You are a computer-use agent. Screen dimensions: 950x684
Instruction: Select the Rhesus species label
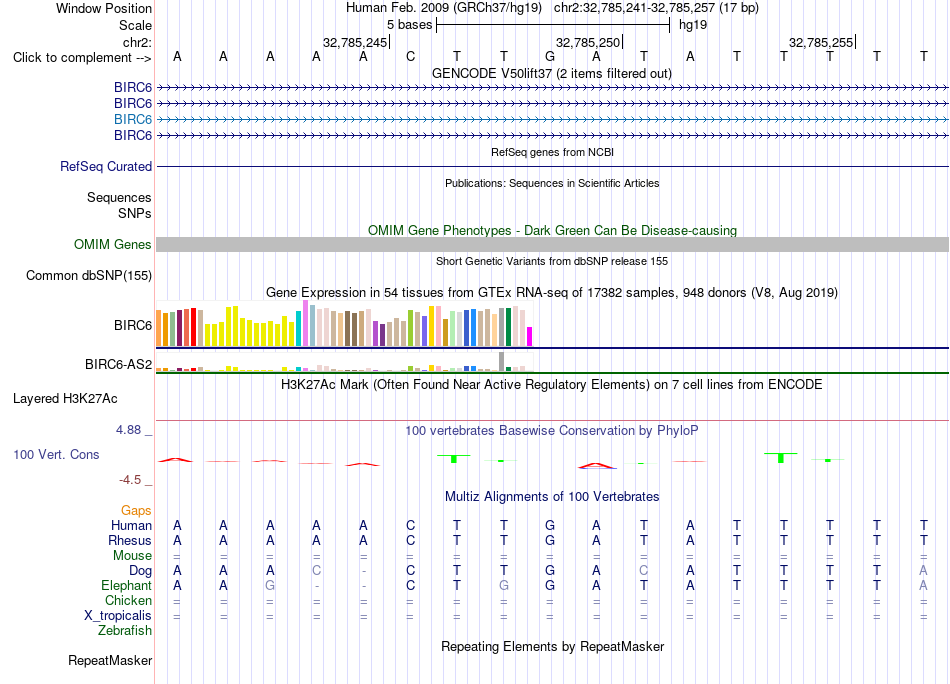point(130,540)
